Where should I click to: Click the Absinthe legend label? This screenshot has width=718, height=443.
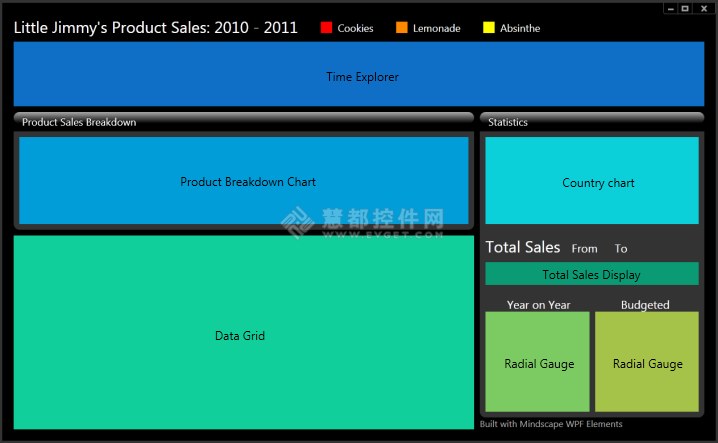520,28
